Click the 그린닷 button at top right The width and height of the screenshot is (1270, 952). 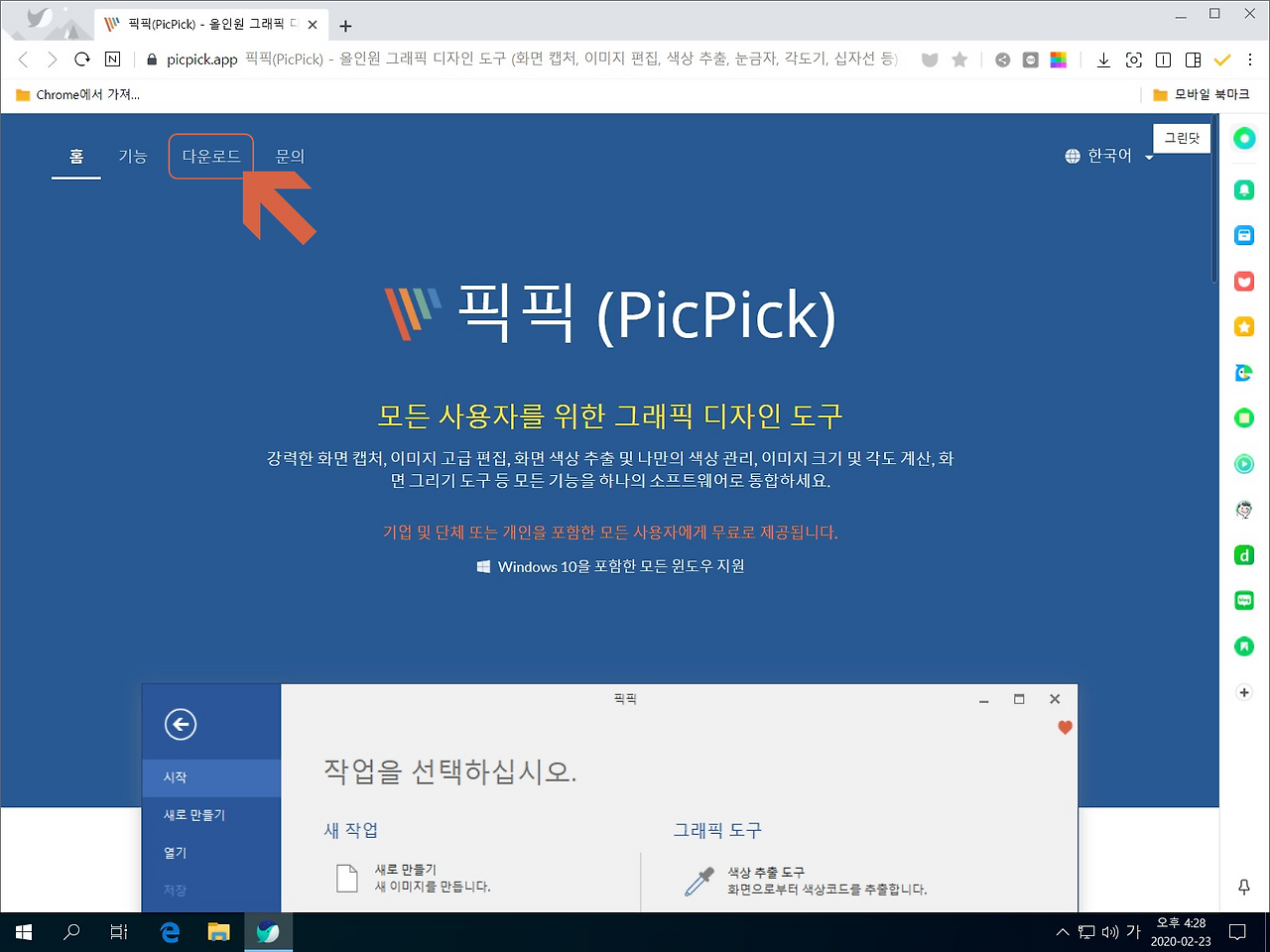point(1181,137)
